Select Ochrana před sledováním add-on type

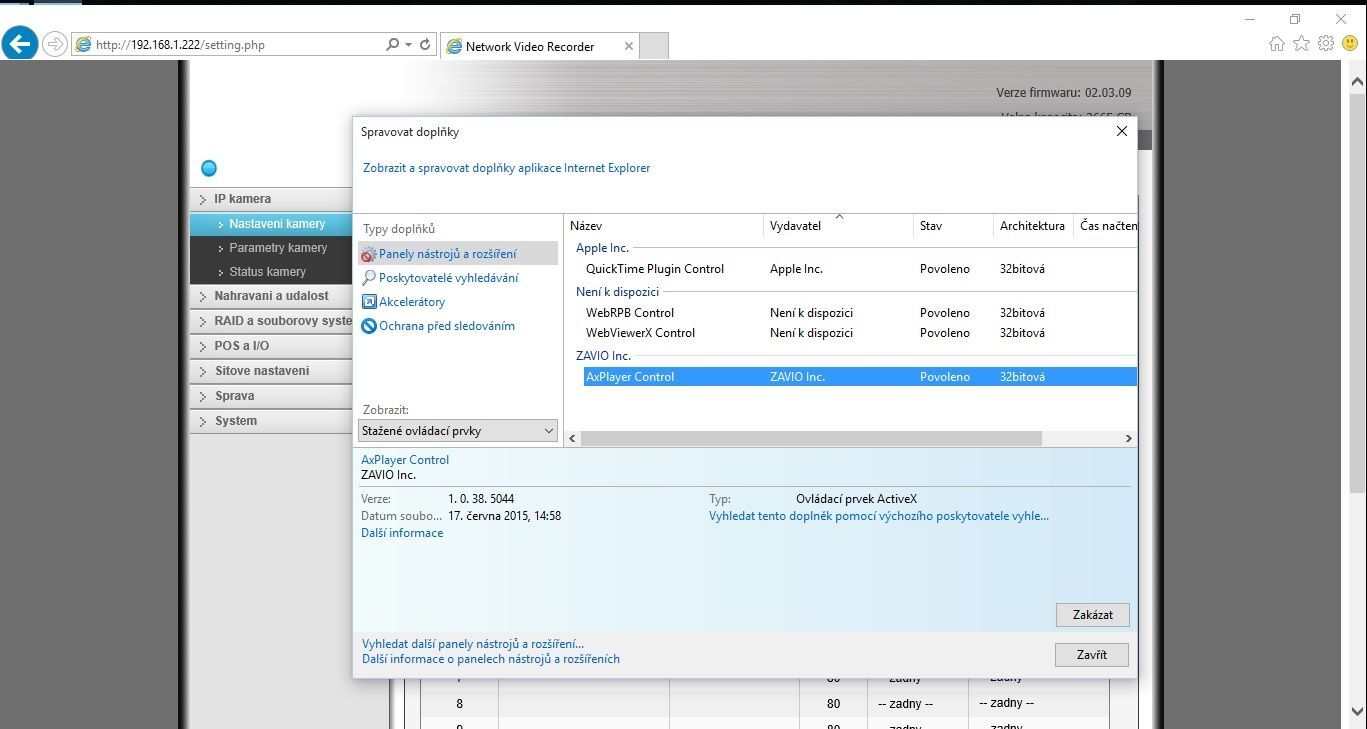446,326
